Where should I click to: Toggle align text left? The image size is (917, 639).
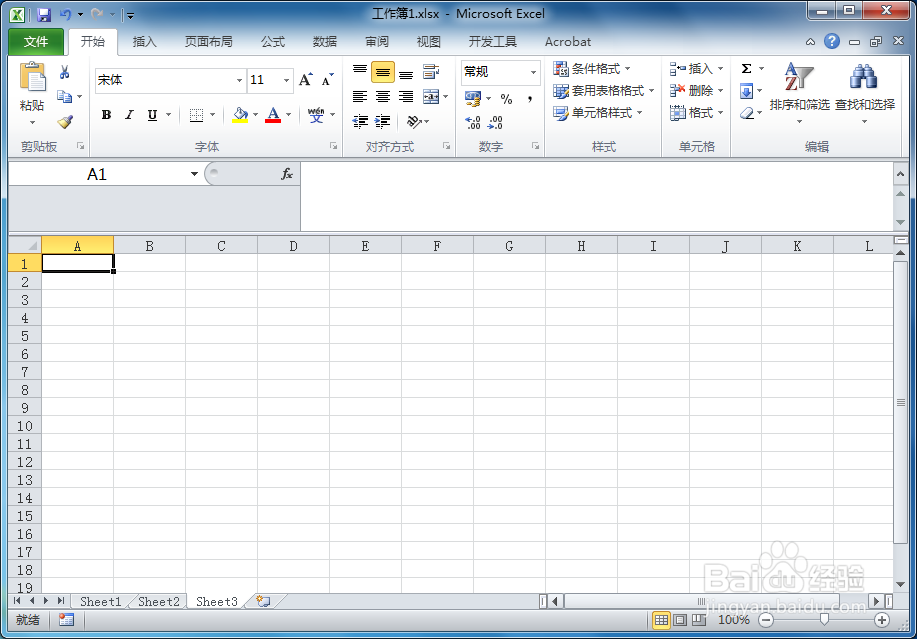360,96
